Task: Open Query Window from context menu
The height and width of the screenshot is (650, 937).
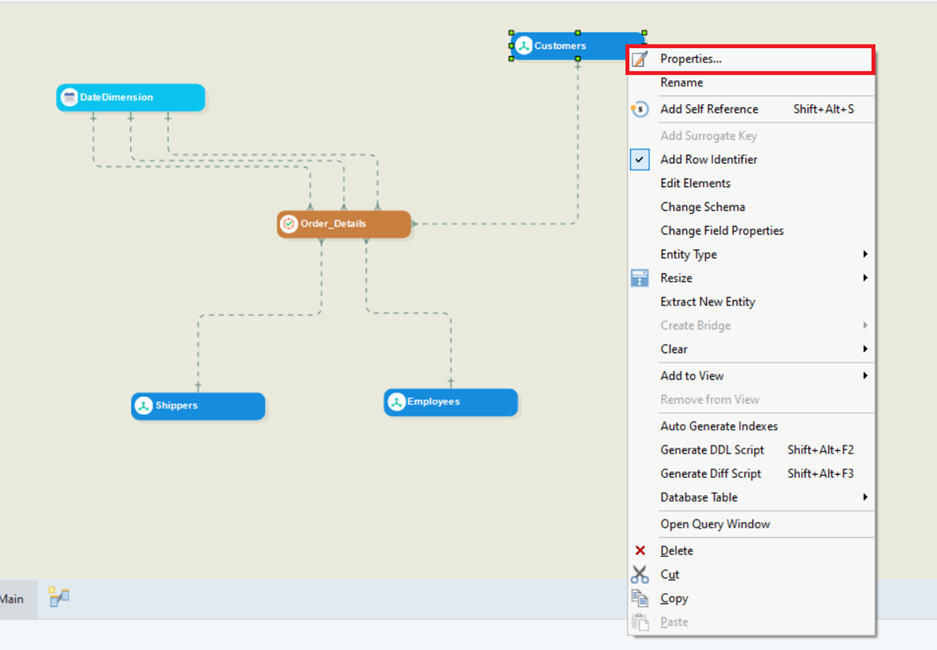Action: pos(715,524)
